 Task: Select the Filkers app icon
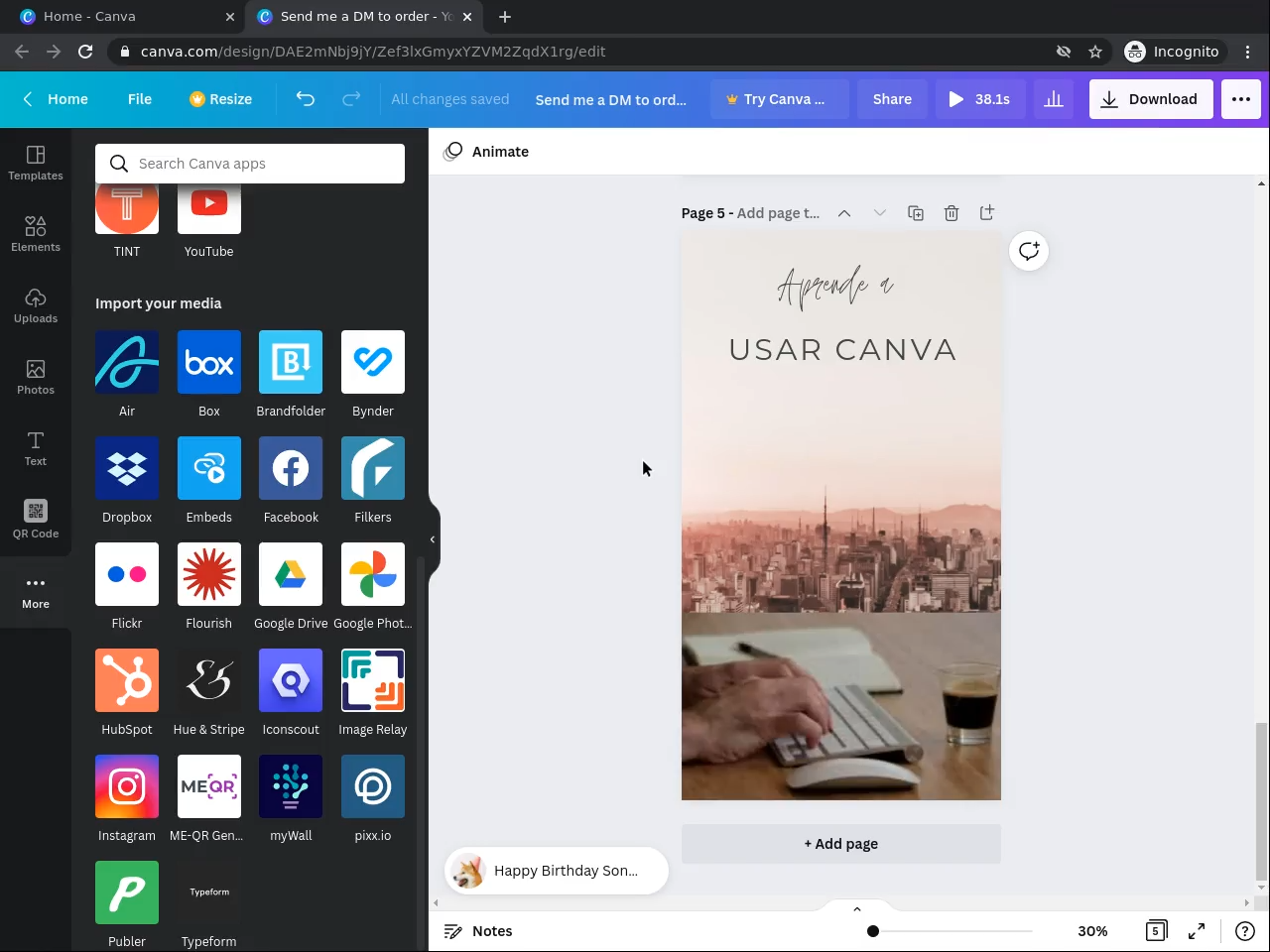coord(373,468)
